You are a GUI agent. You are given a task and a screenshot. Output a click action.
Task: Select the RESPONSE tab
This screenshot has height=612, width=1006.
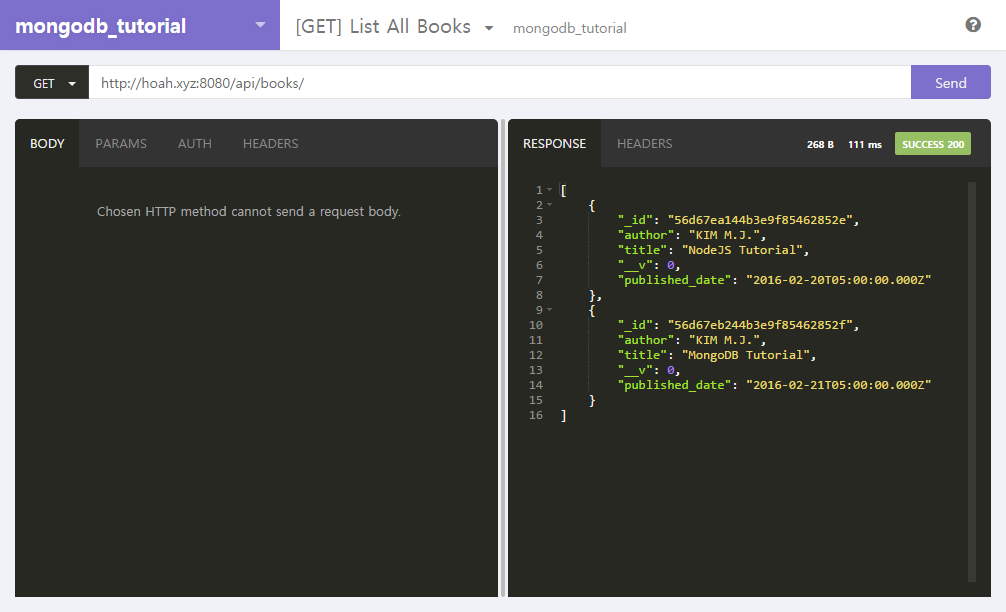554,143
